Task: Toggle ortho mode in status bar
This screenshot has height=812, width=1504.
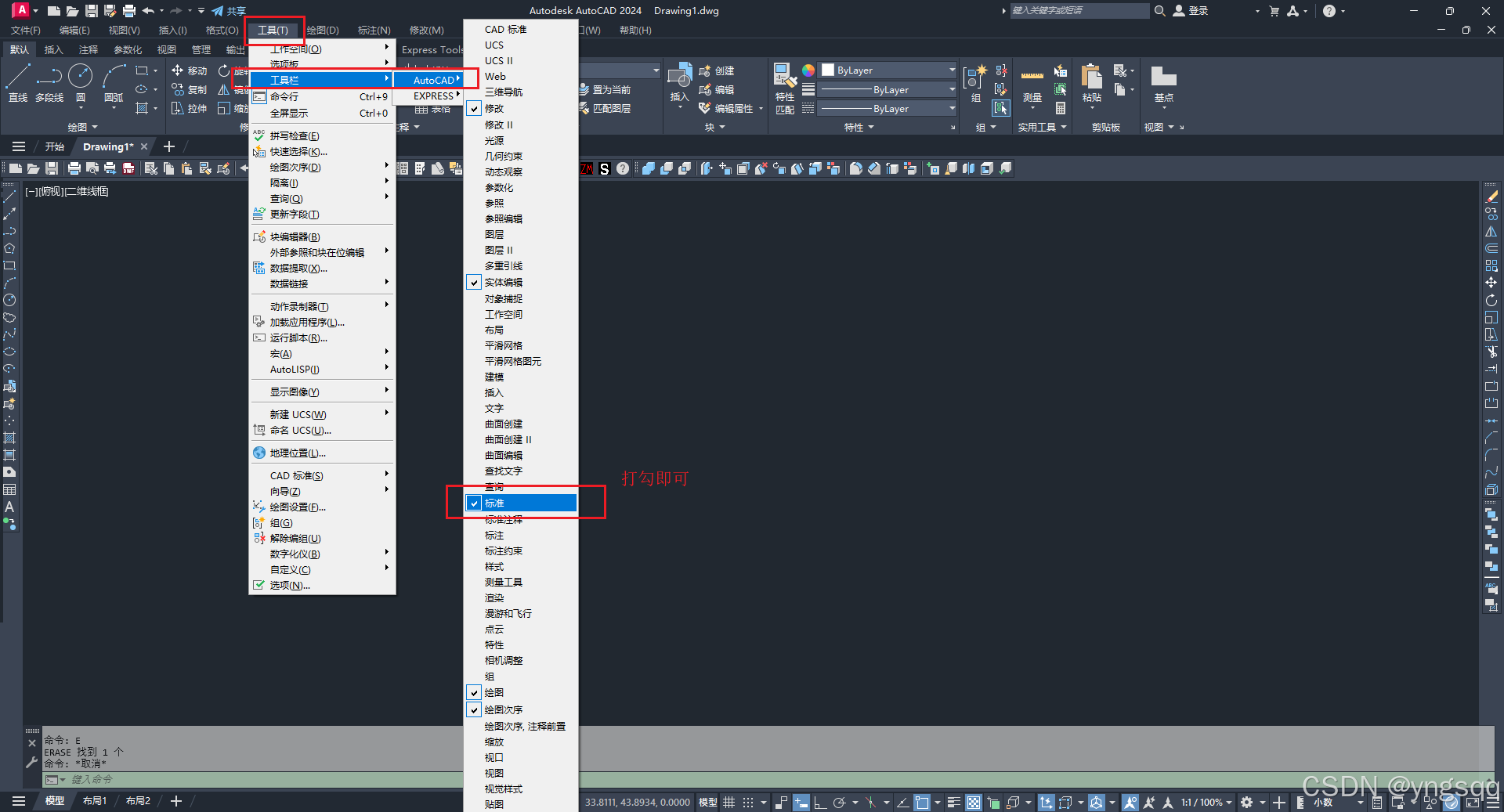Action: click(820, 803)
